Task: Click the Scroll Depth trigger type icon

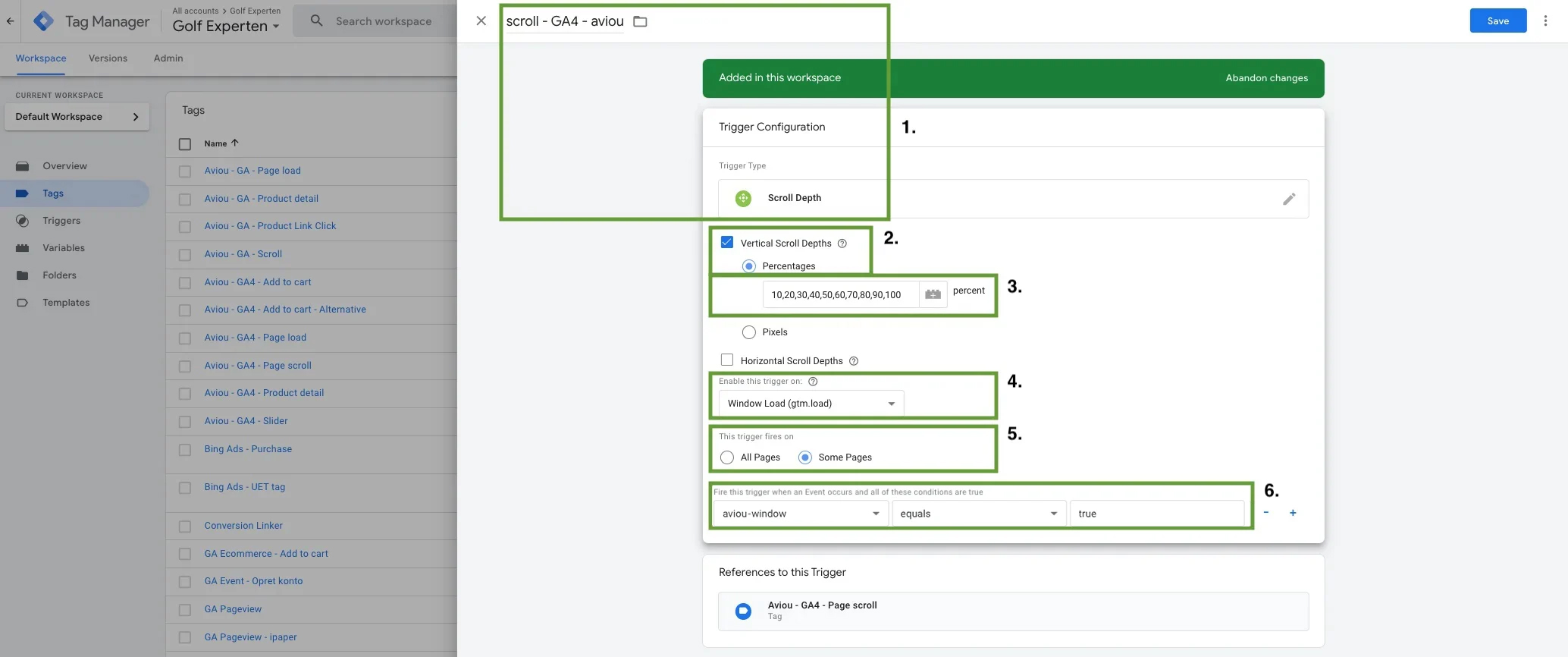Action: pyautogui.click(x=743, y=198)
